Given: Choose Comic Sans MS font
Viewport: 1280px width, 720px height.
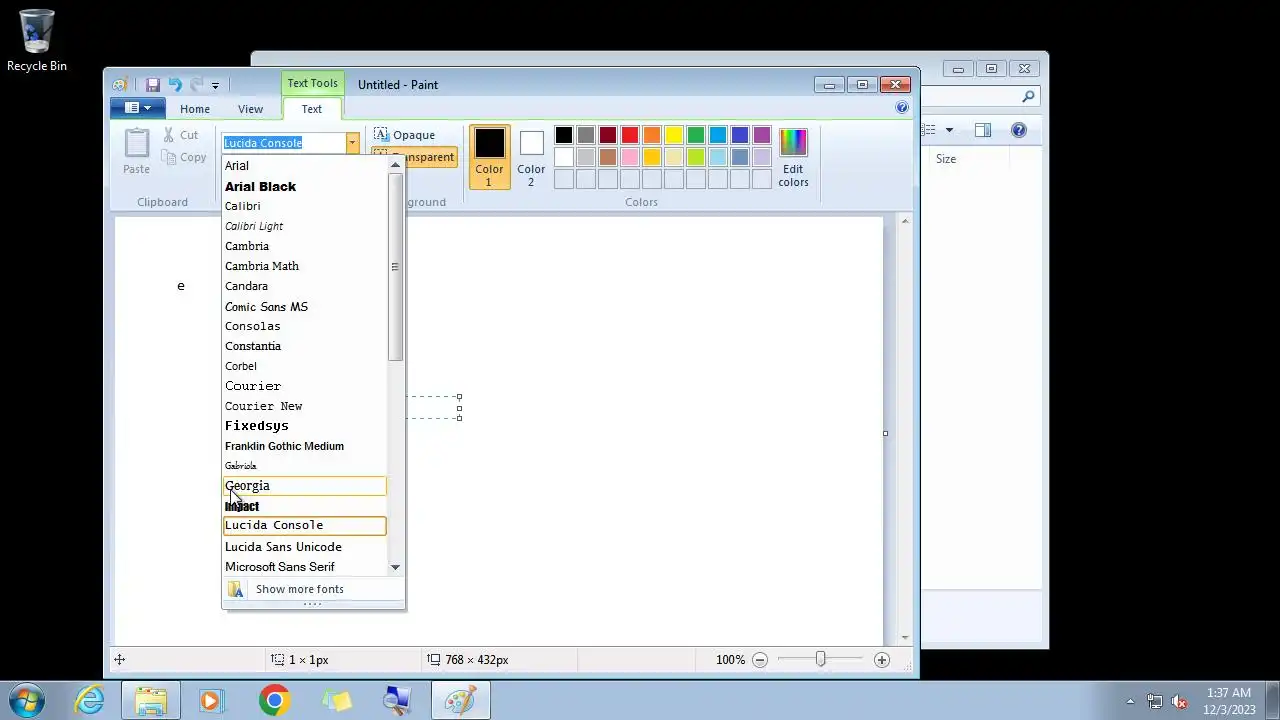Looking at the screenshot, I should pos(305,306).
